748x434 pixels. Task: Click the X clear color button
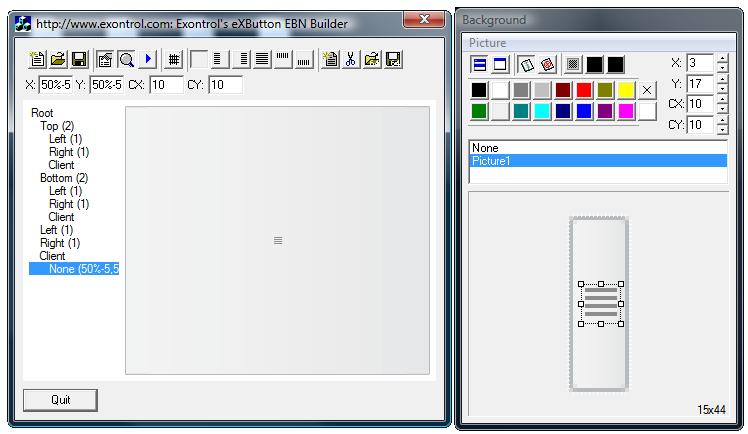point(647,90)
